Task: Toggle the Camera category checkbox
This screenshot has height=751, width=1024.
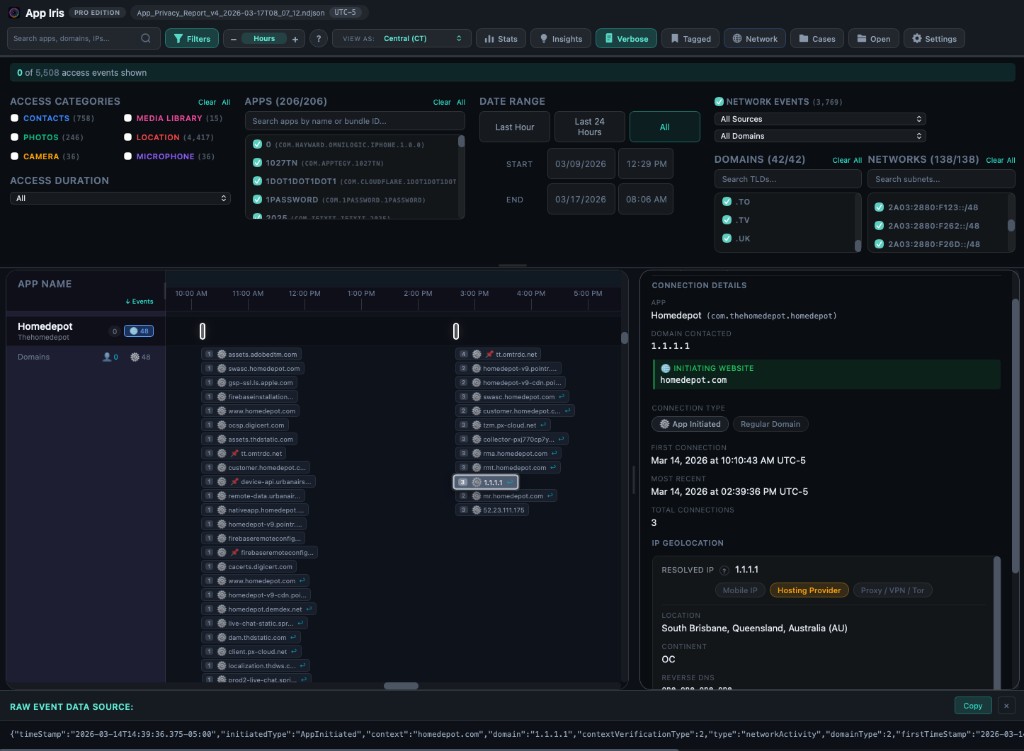Action: click(14, 156)
